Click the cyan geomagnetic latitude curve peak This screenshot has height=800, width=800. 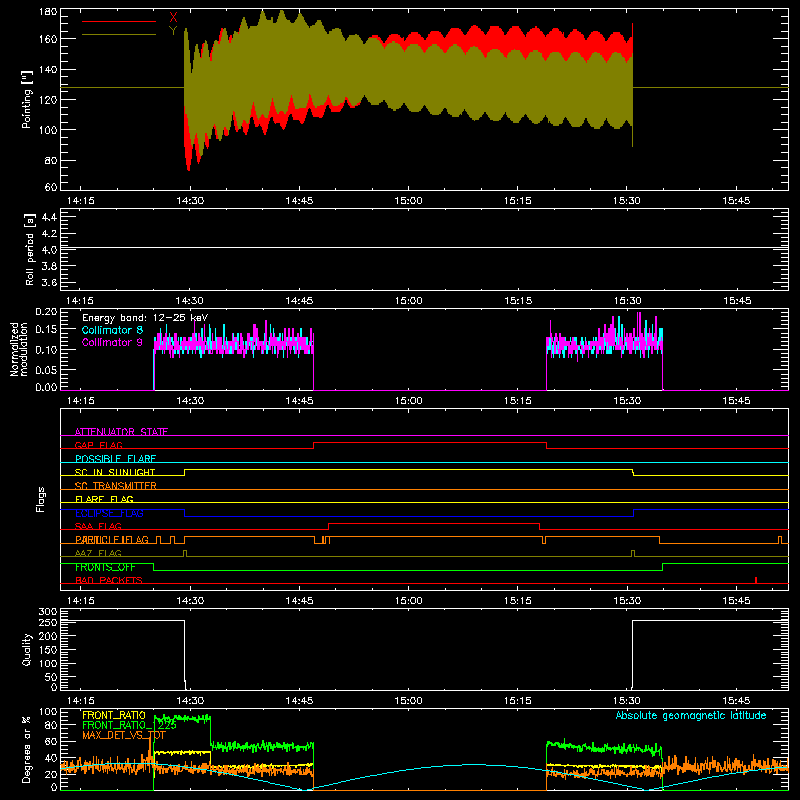pos(474,764)
